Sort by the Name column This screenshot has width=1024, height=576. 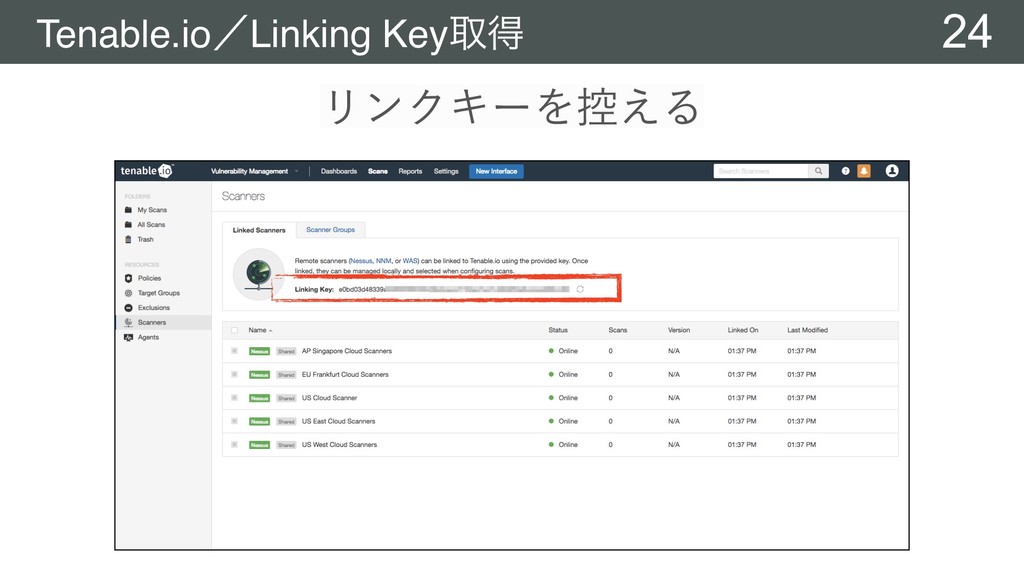click(260, 330)
